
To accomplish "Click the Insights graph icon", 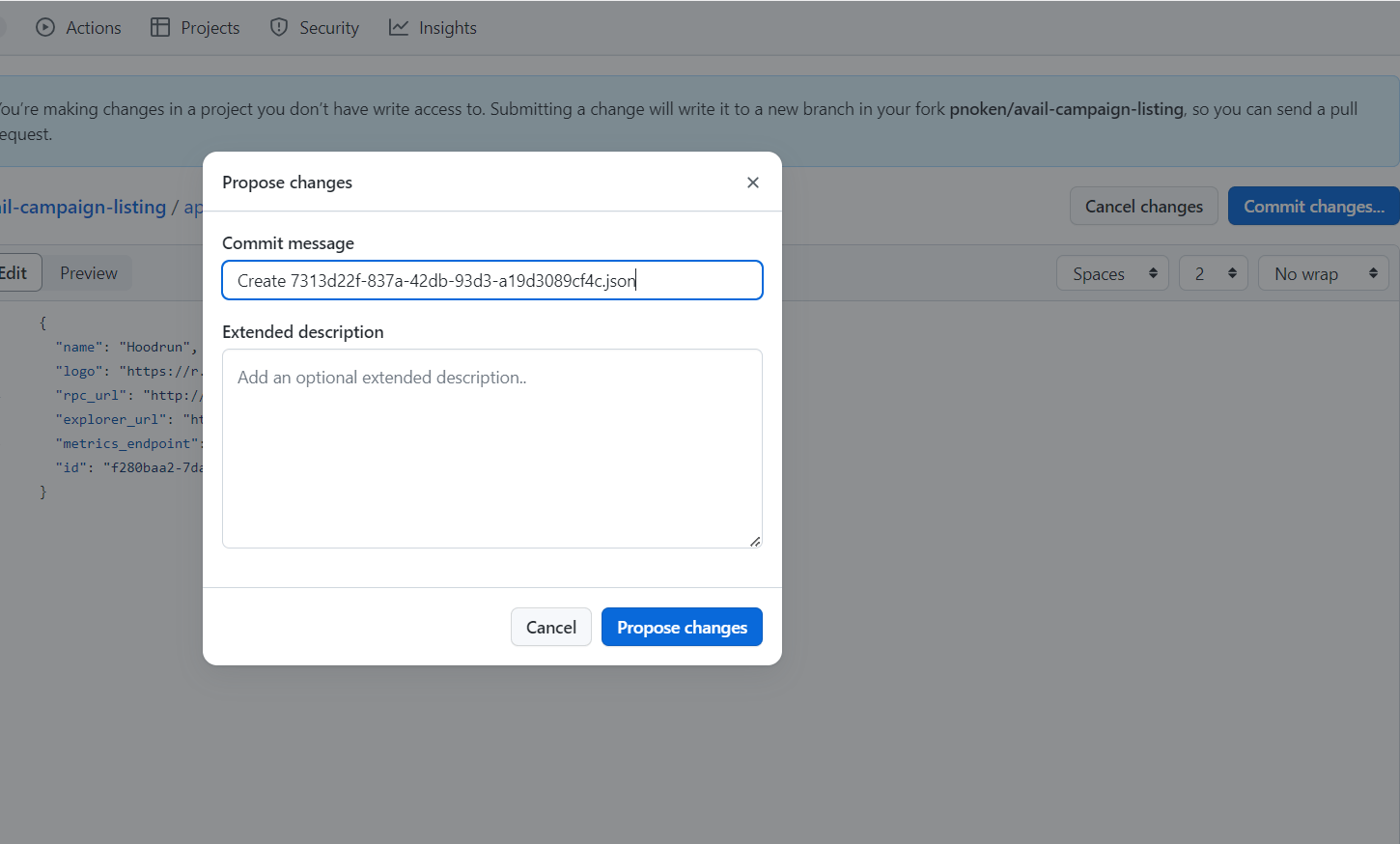I will point(399,27).
